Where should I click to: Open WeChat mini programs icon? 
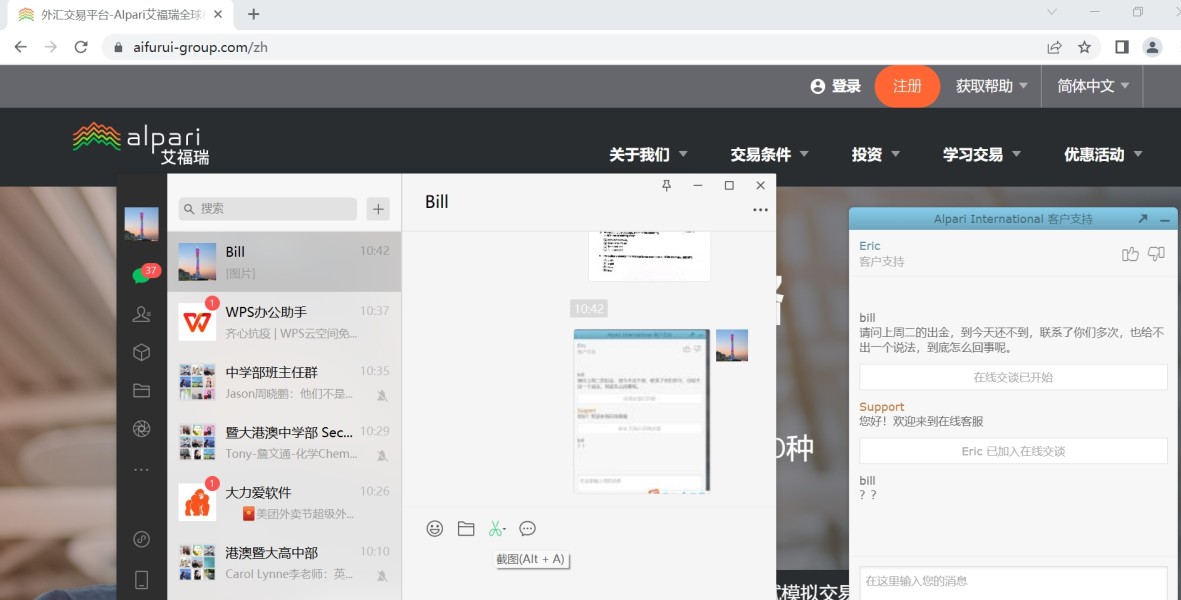coord(142,539)
